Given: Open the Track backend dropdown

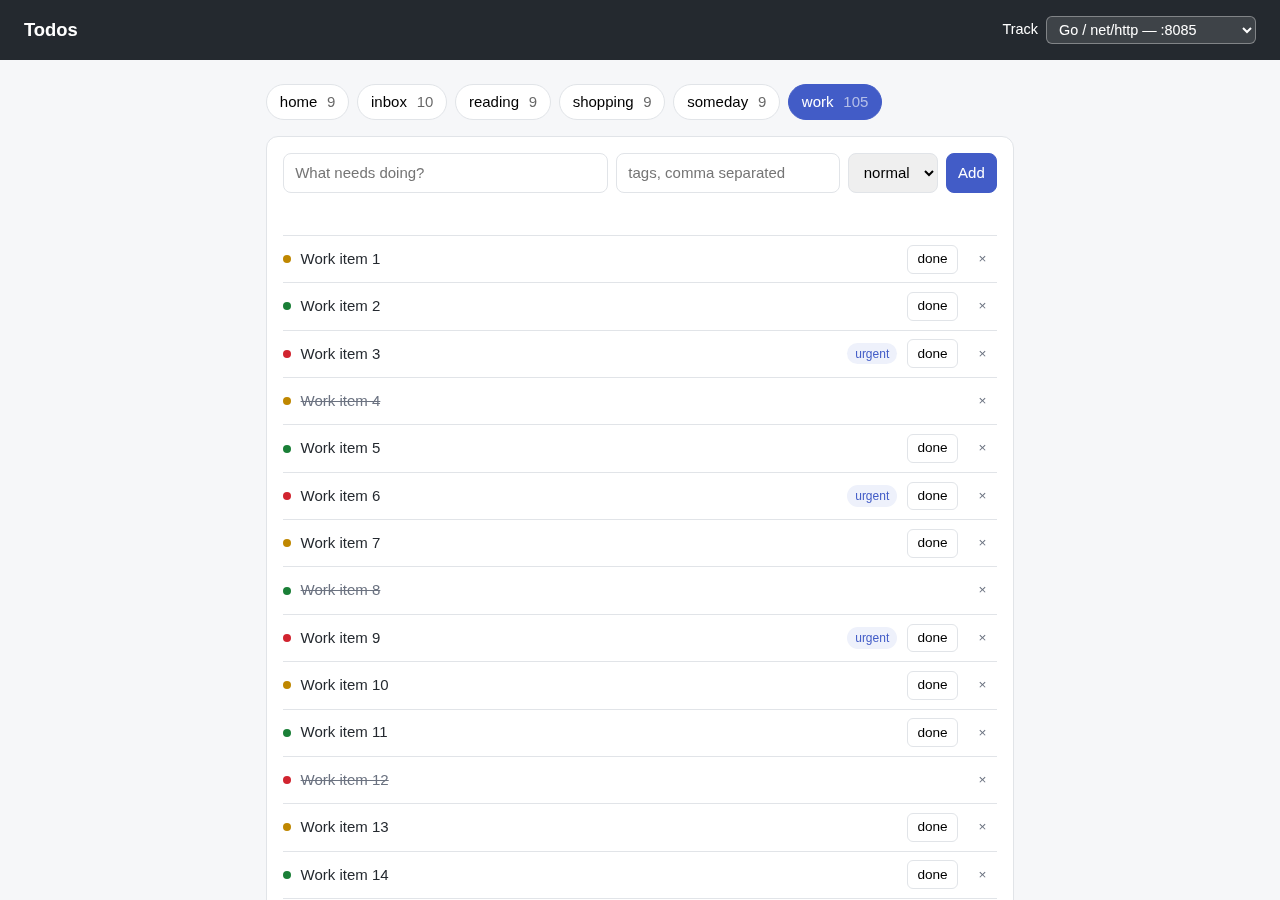Looking at the screenshot, I should 1151,30.
